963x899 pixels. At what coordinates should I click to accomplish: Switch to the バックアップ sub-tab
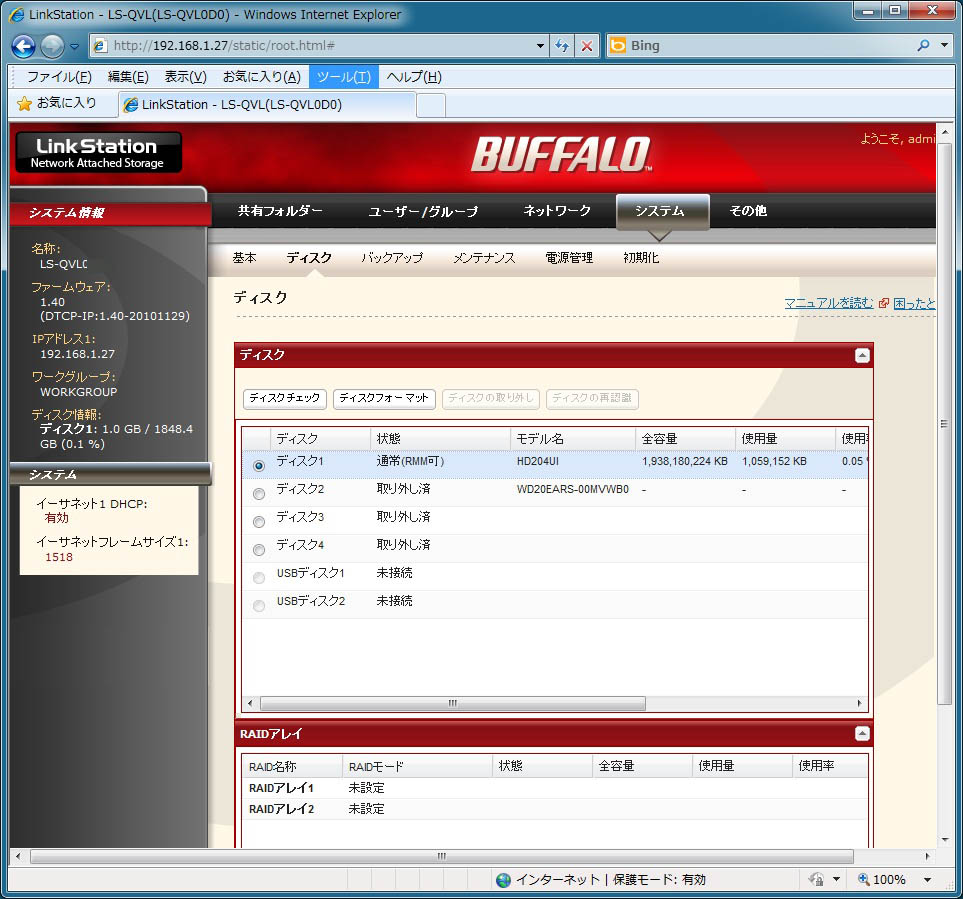[392, 258]
